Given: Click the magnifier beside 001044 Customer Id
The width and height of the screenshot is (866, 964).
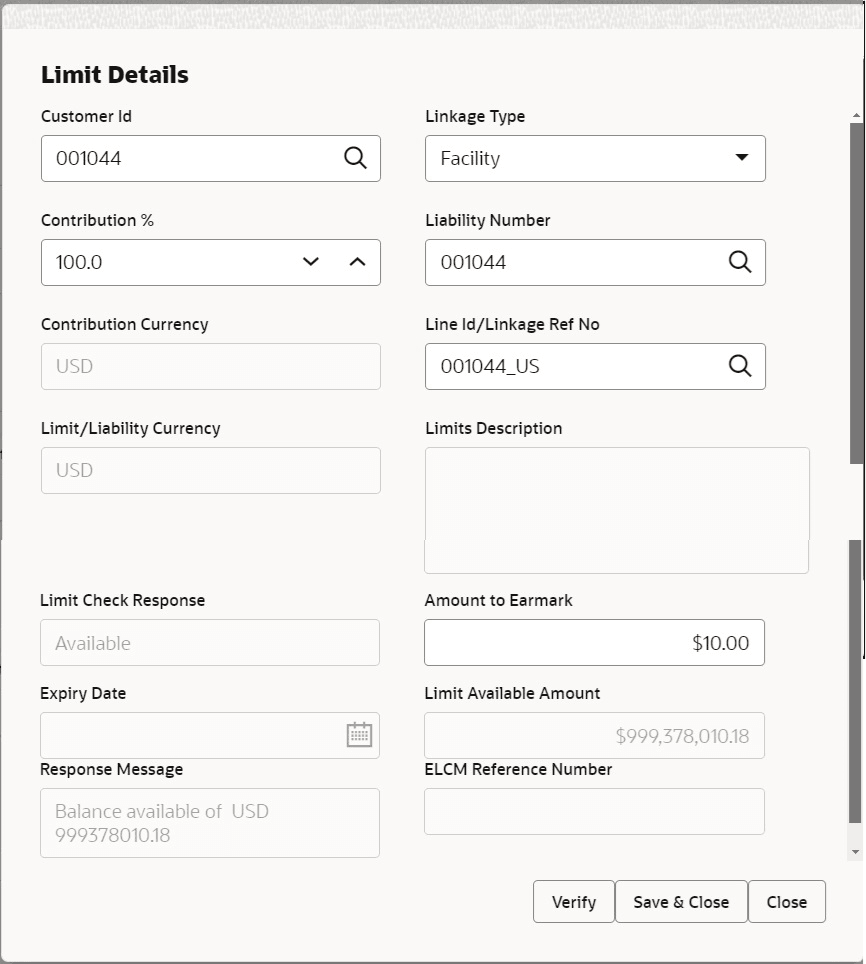Looking at the screenshot, I should [355, 158].
